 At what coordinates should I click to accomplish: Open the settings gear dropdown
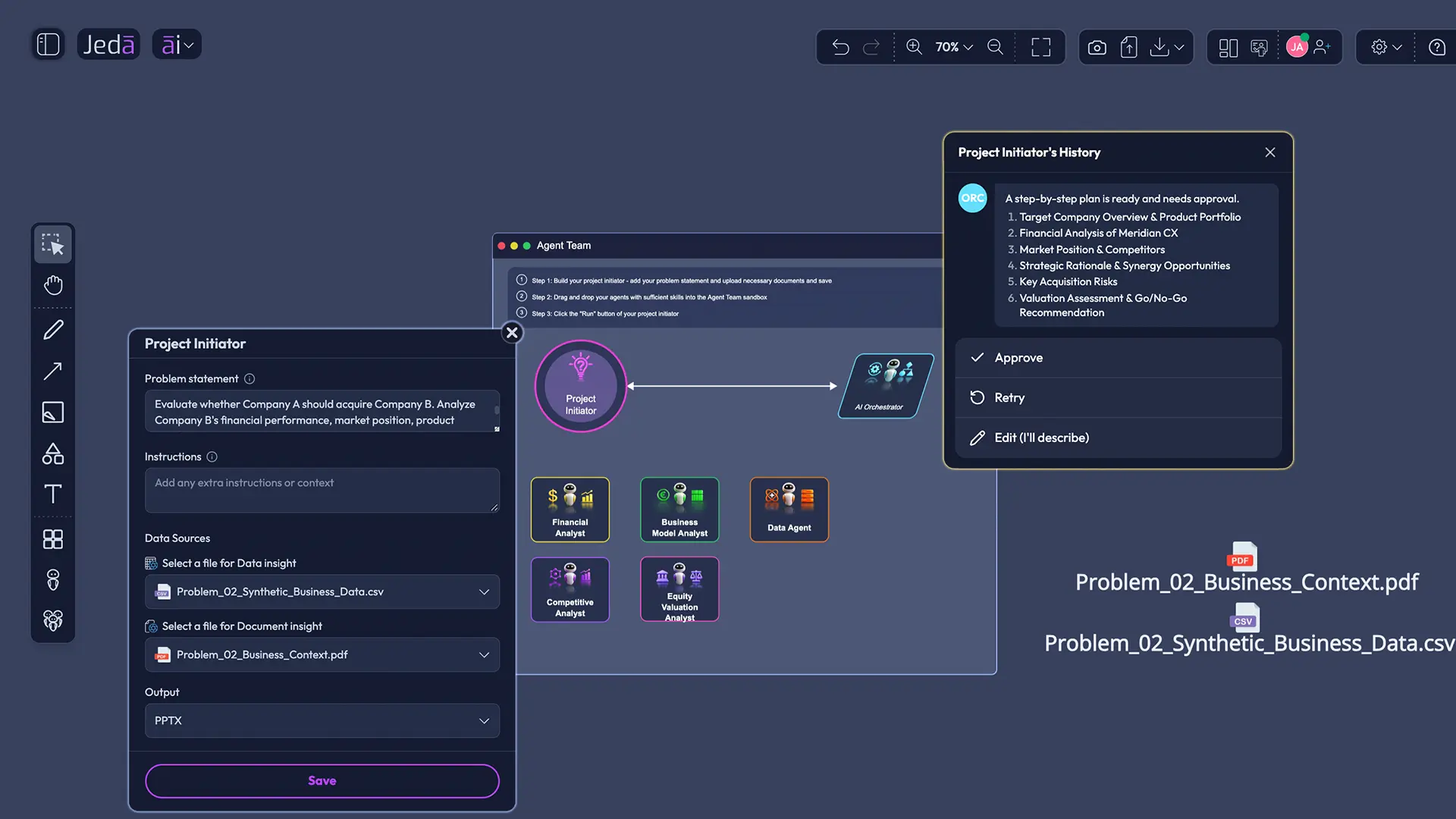1386,47
